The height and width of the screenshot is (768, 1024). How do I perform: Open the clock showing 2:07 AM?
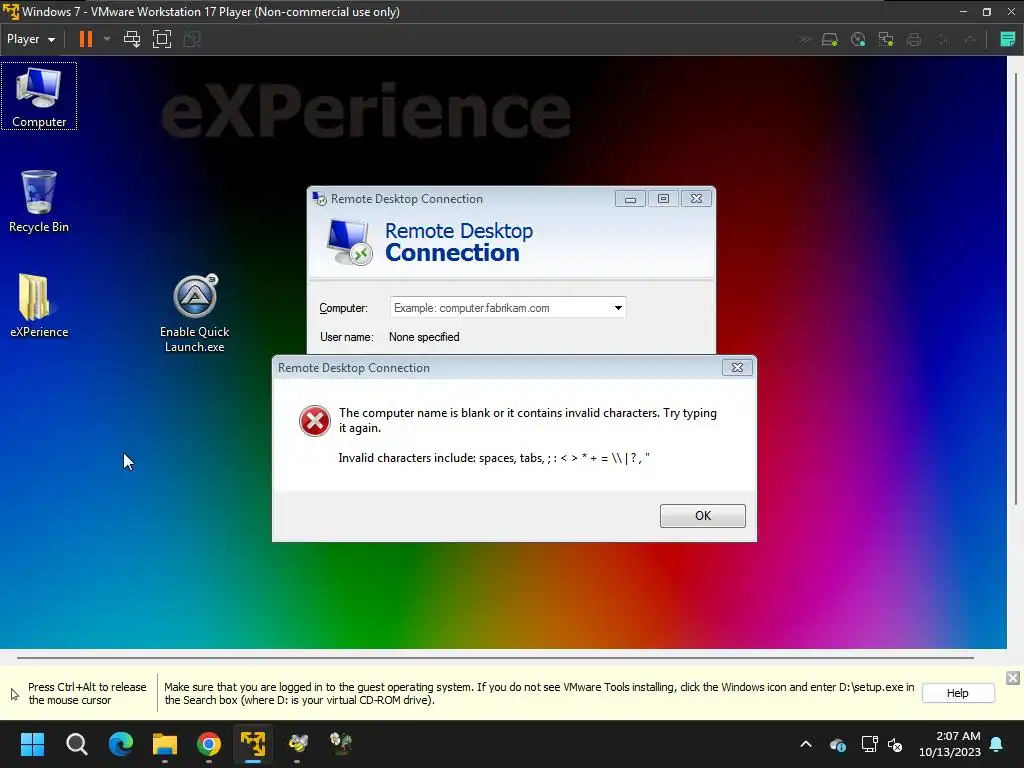pyautogui.click(x=950, y=744)
